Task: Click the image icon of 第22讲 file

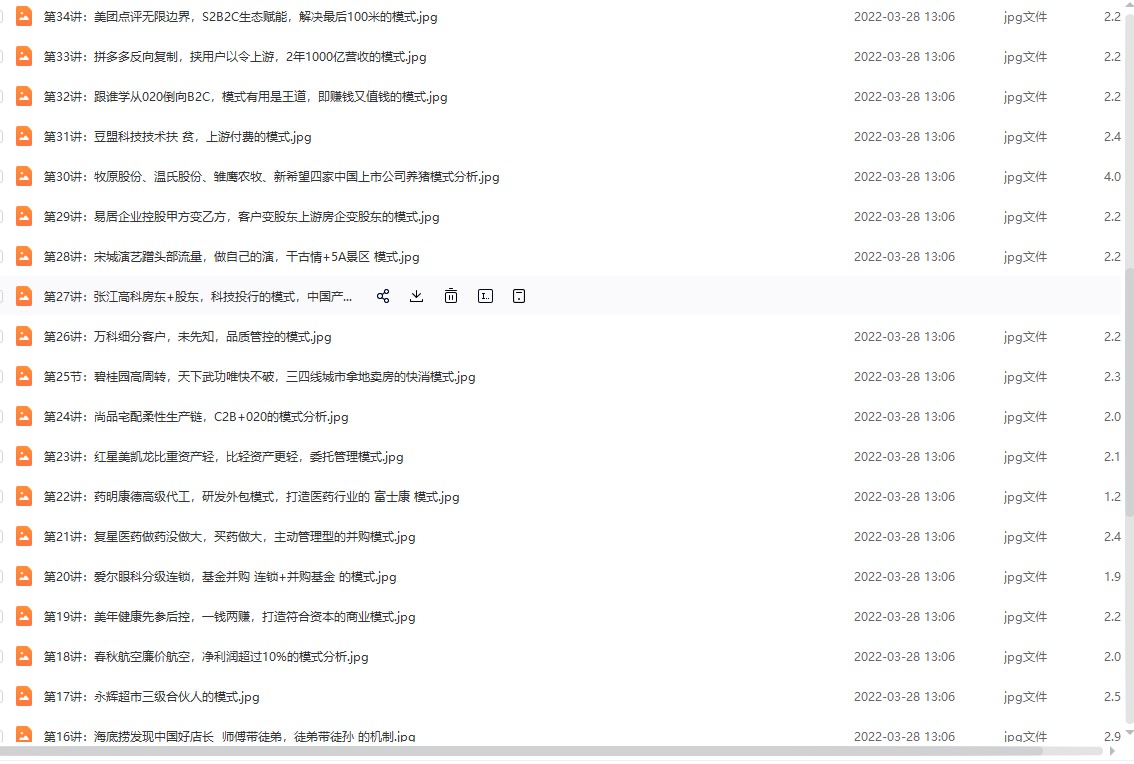Action: 24,496
